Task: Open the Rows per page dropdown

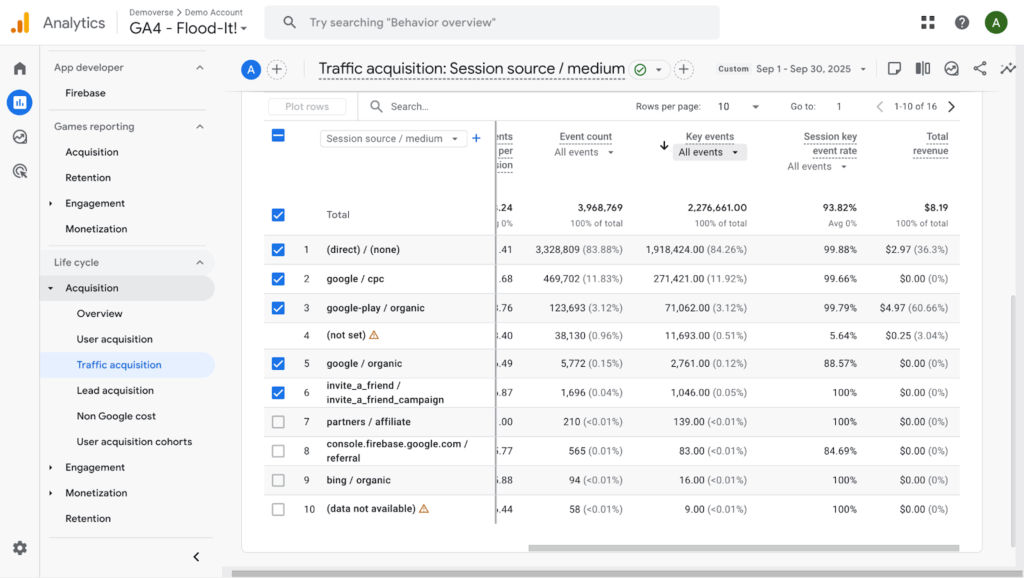Action: (740, 107)
